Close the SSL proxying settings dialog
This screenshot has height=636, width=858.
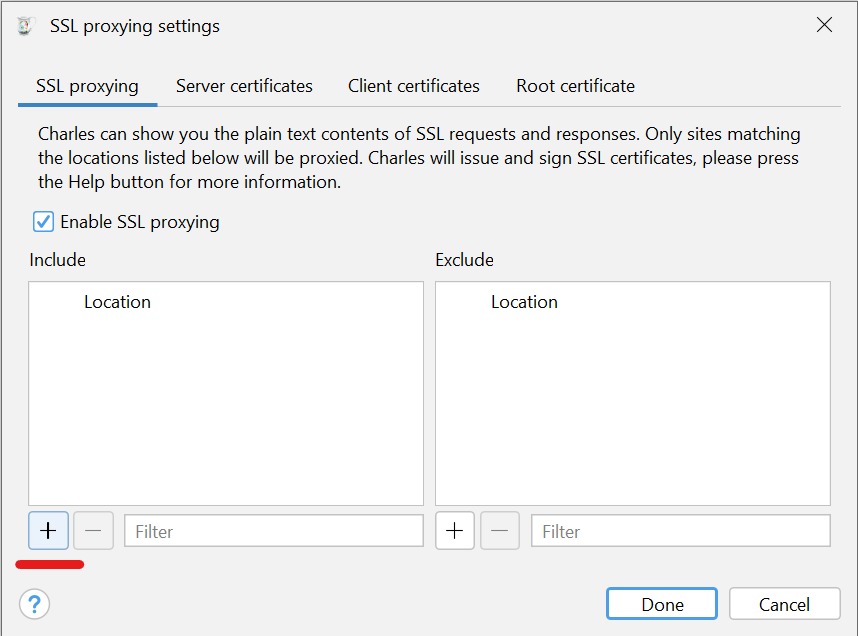tap(824, 26)
